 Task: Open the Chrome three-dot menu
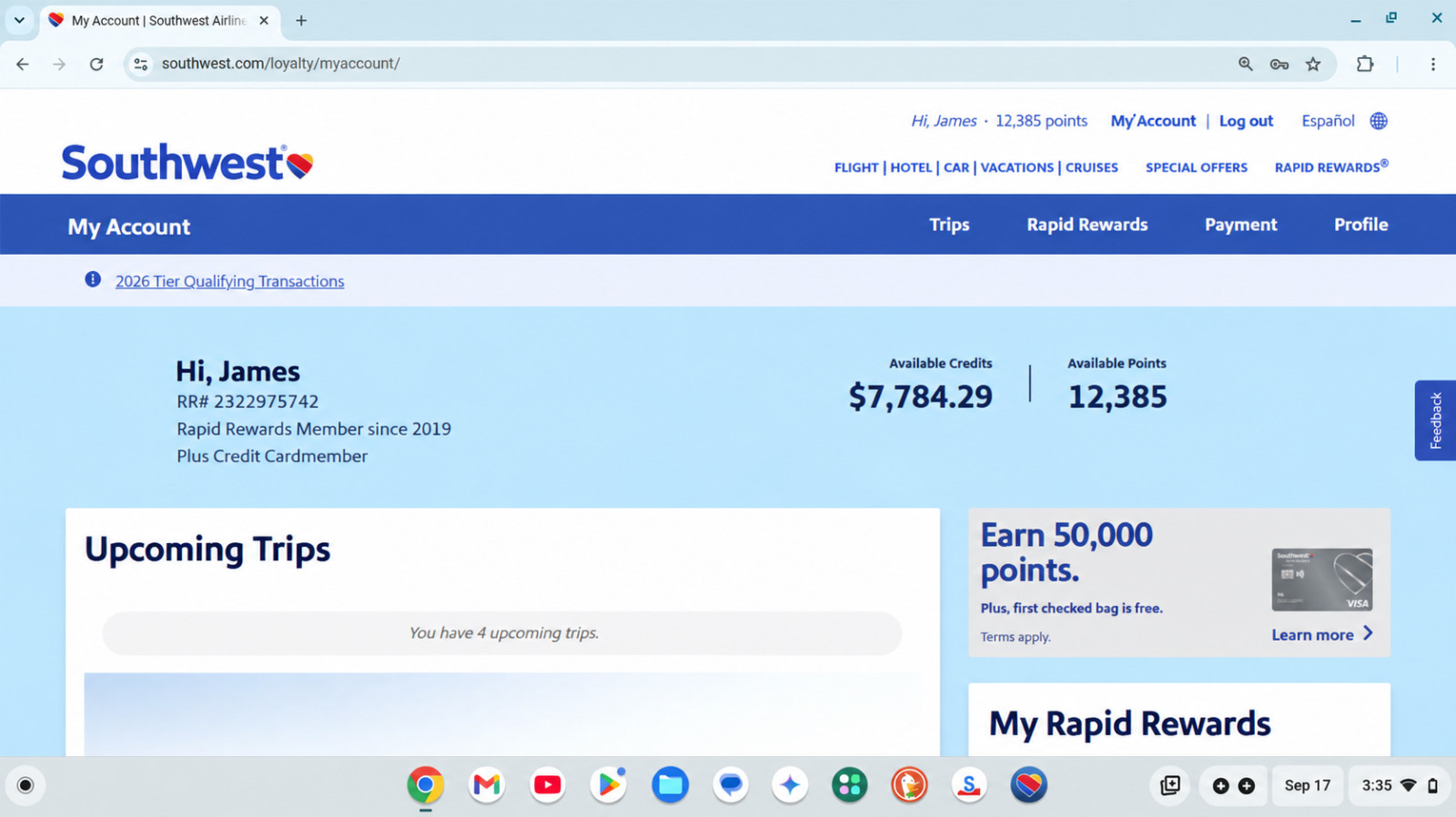(x=1432, y=64)
